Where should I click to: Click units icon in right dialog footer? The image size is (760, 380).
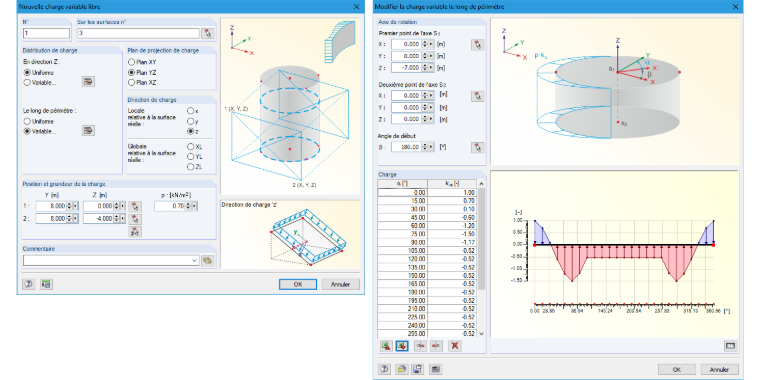pos(436,369)
